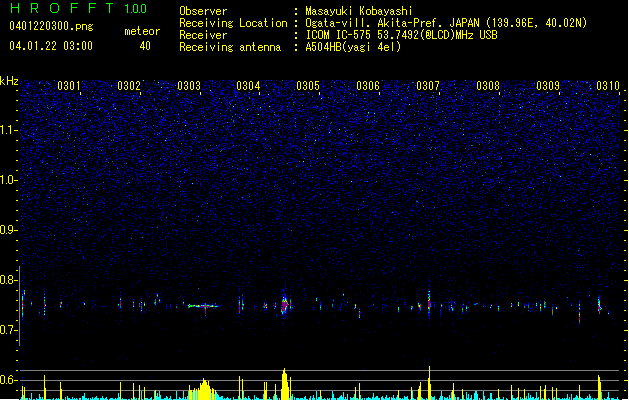Click the meteor count label
The width and height of the screenshot is (629, 400).
(142, 31)
